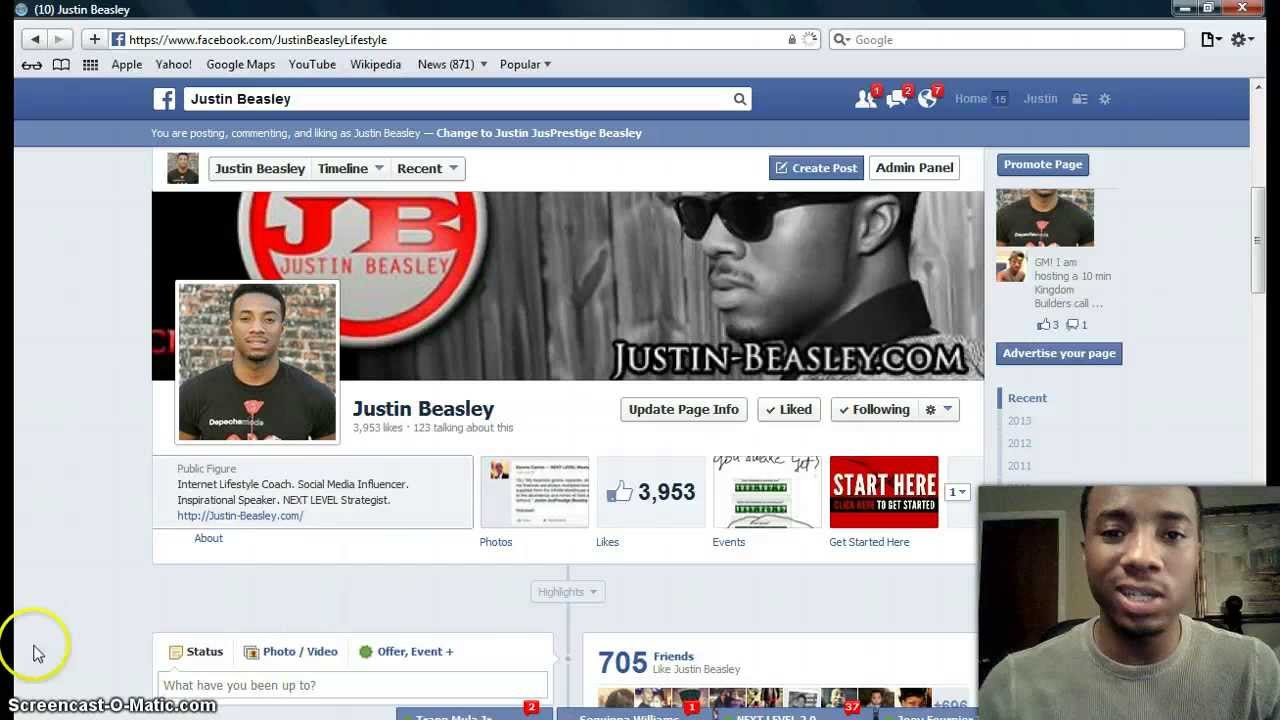Image resolution: width=1280 pixels, height=720 pixels.
Task: Expand the News (871) bookmarks dropdown
Action: 452,64
